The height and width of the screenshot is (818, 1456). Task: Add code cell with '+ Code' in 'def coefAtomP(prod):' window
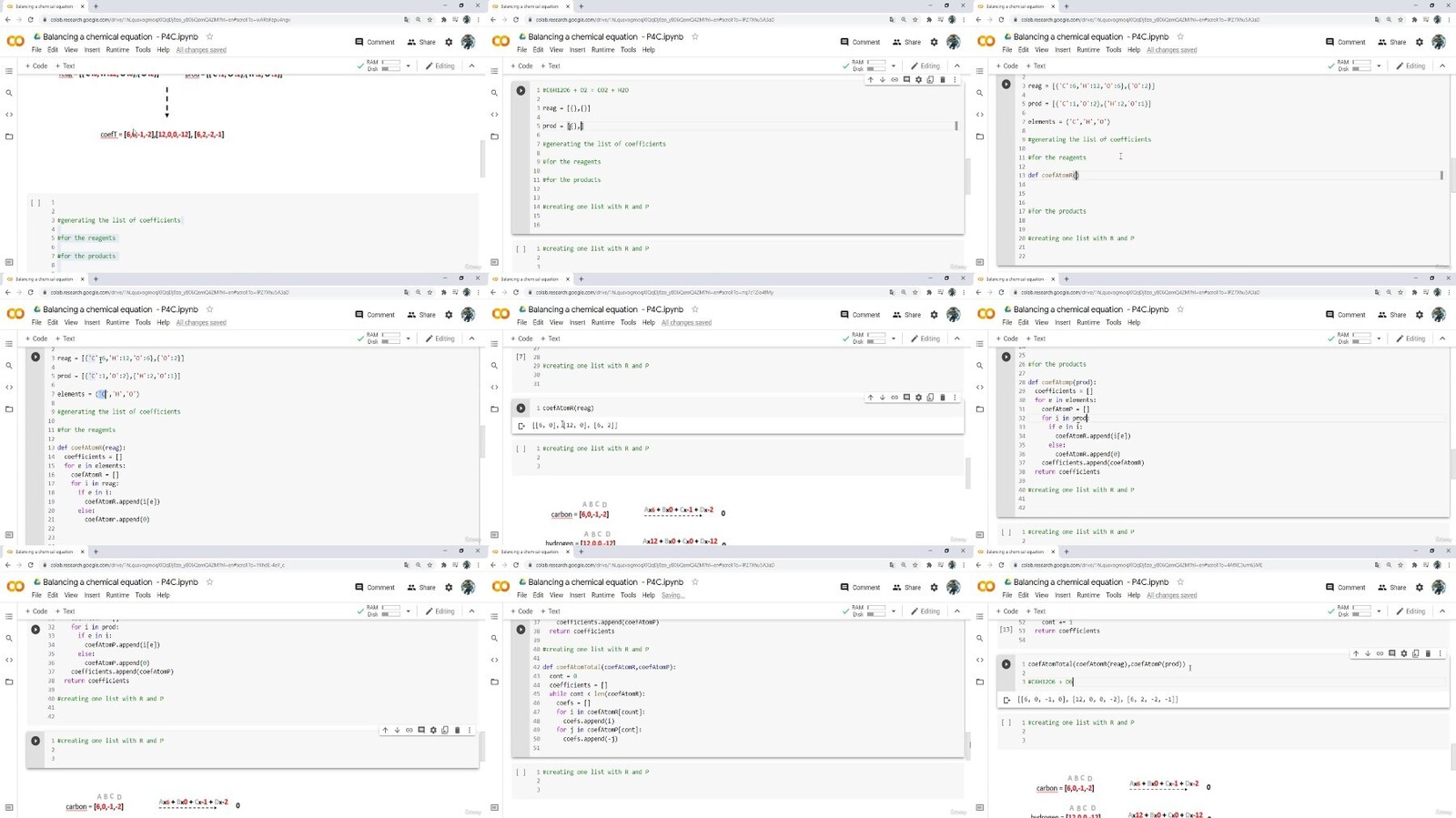pyautogui.click(x=1006, y=338)
